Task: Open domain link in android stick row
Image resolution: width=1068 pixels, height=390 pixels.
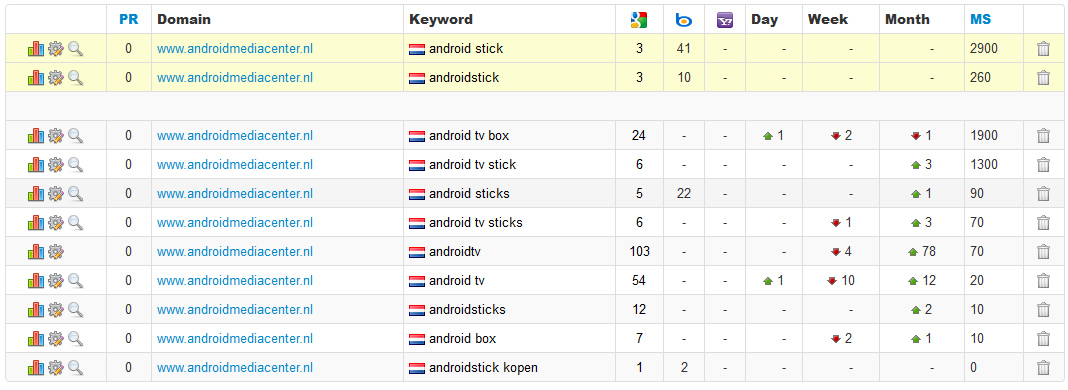Action: pos(235,49)
